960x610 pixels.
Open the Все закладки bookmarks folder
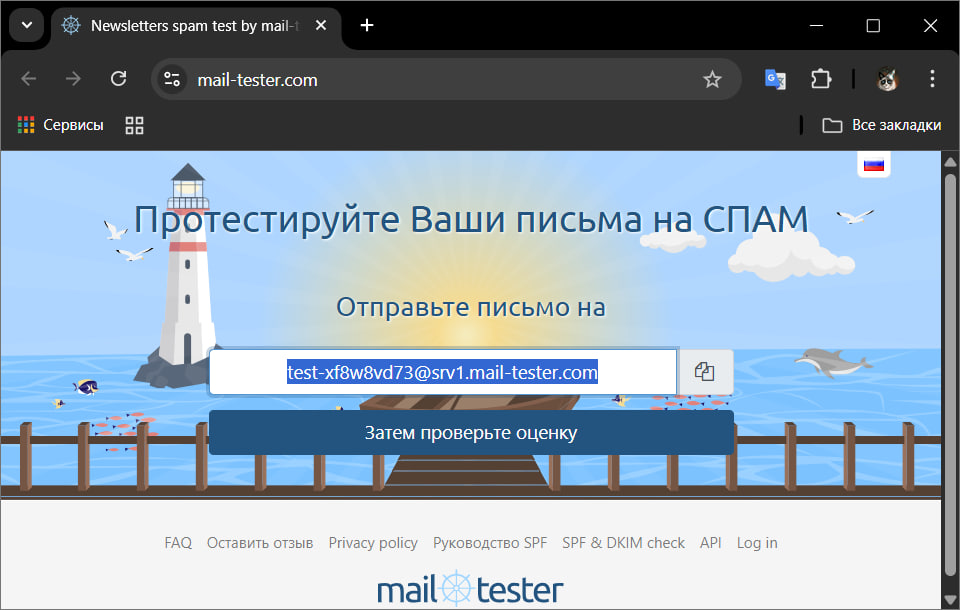pos(881,125)
